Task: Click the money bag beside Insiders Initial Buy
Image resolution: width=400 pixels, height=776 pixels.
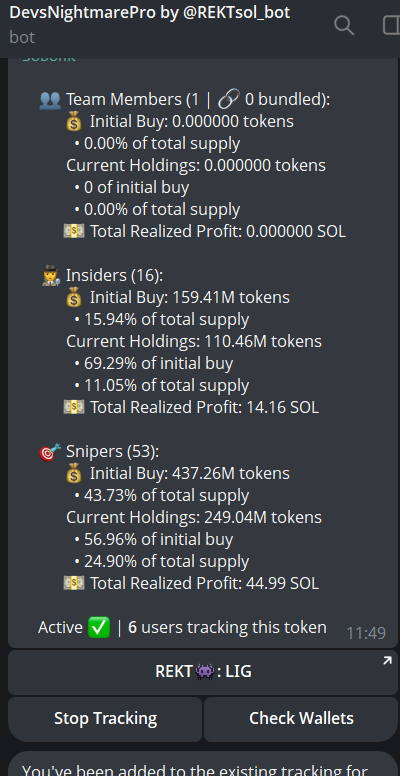Action: click(74, 298)
